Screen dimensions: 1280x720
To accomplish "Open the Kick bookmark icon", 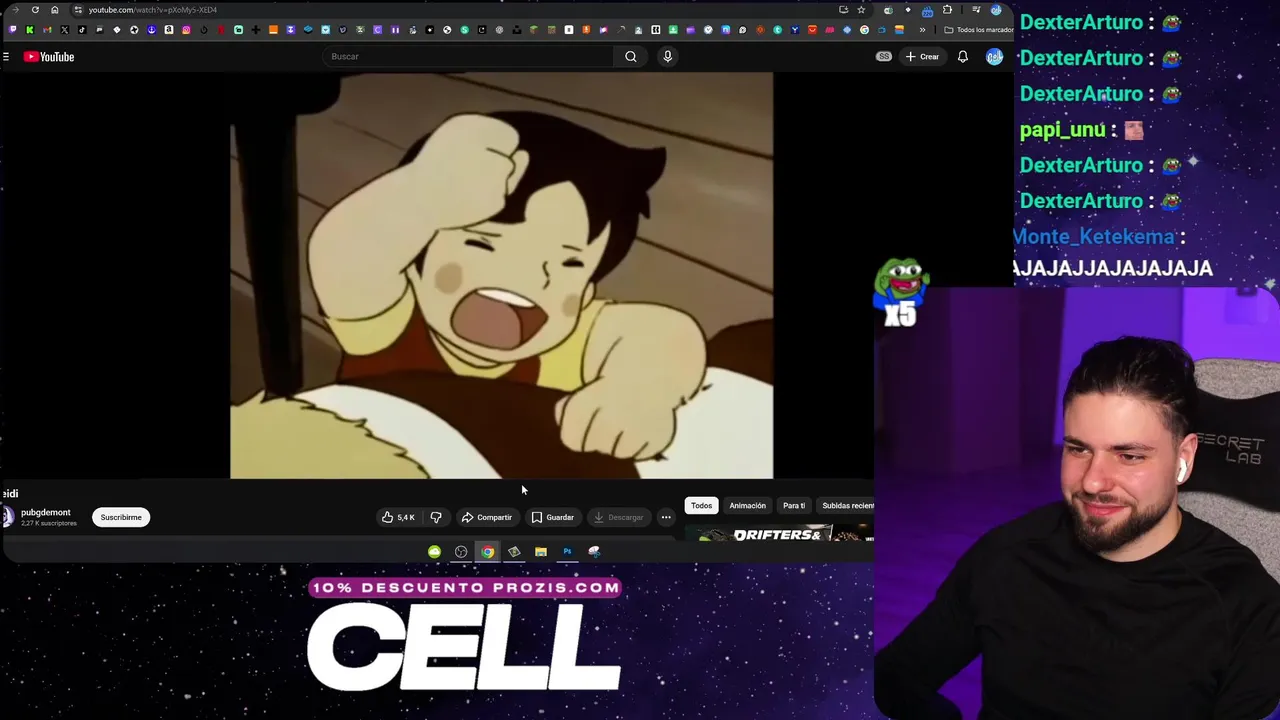I will coord(30,30).
